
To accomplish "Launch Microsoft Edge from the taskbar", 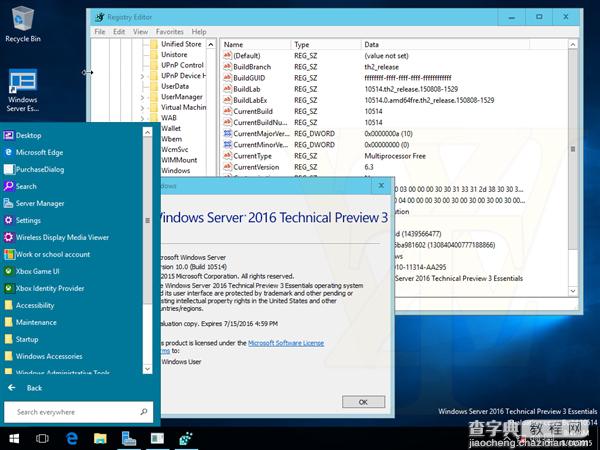I will tap(72, 439).
